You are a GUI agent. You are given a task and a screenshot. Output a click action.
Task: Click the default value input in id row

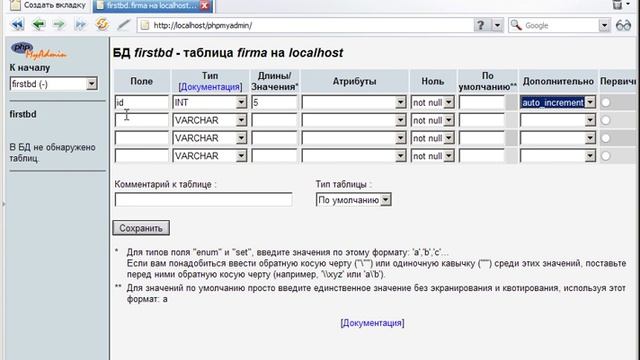point(482,102)
